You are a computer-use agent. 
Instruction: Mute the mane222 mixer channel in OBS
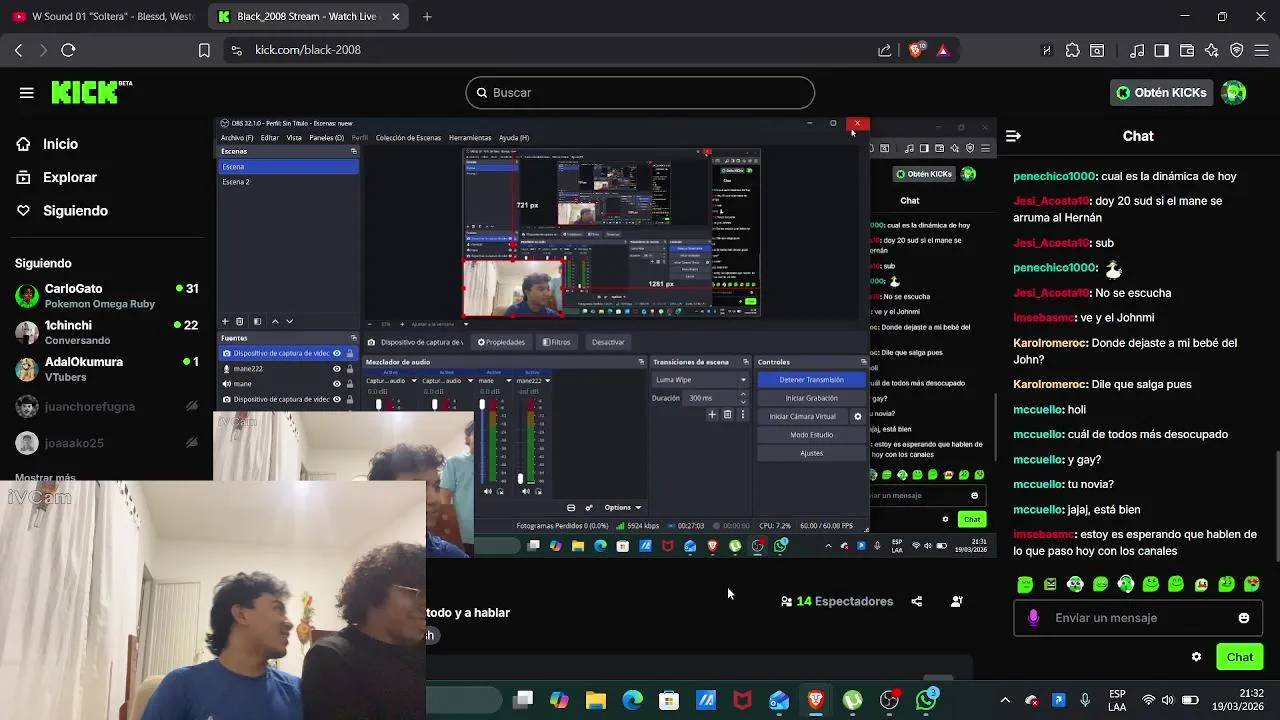pyautogui.click(x=524, y=491)
